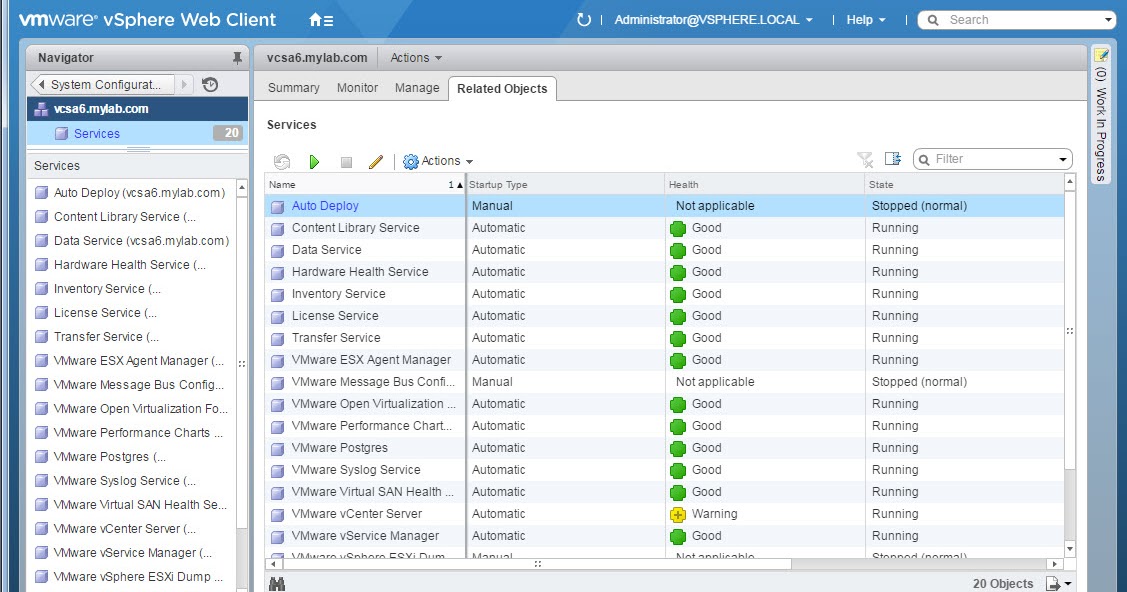Click the Restart service icon
Image resolution: width=1127 pixels, height=592 pixels.
point(282,161)
